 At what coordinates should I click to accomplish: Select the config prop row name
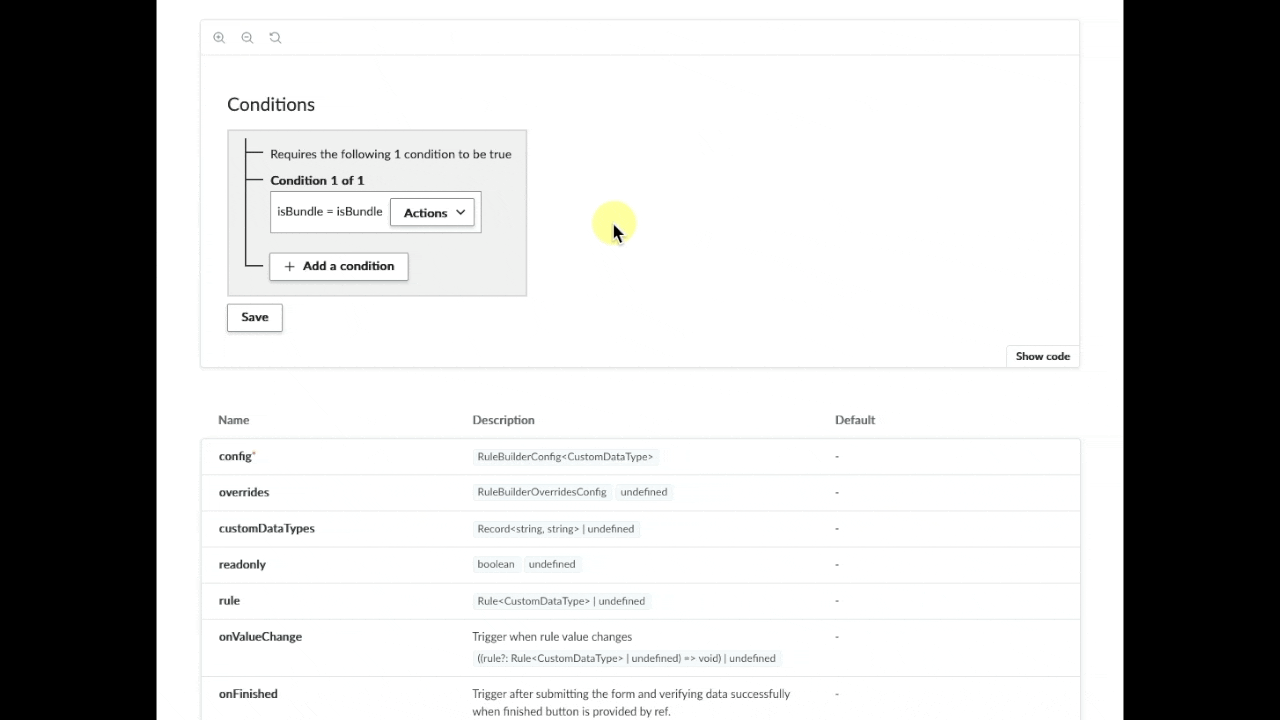pyautogui.click(x=236, y=457)
